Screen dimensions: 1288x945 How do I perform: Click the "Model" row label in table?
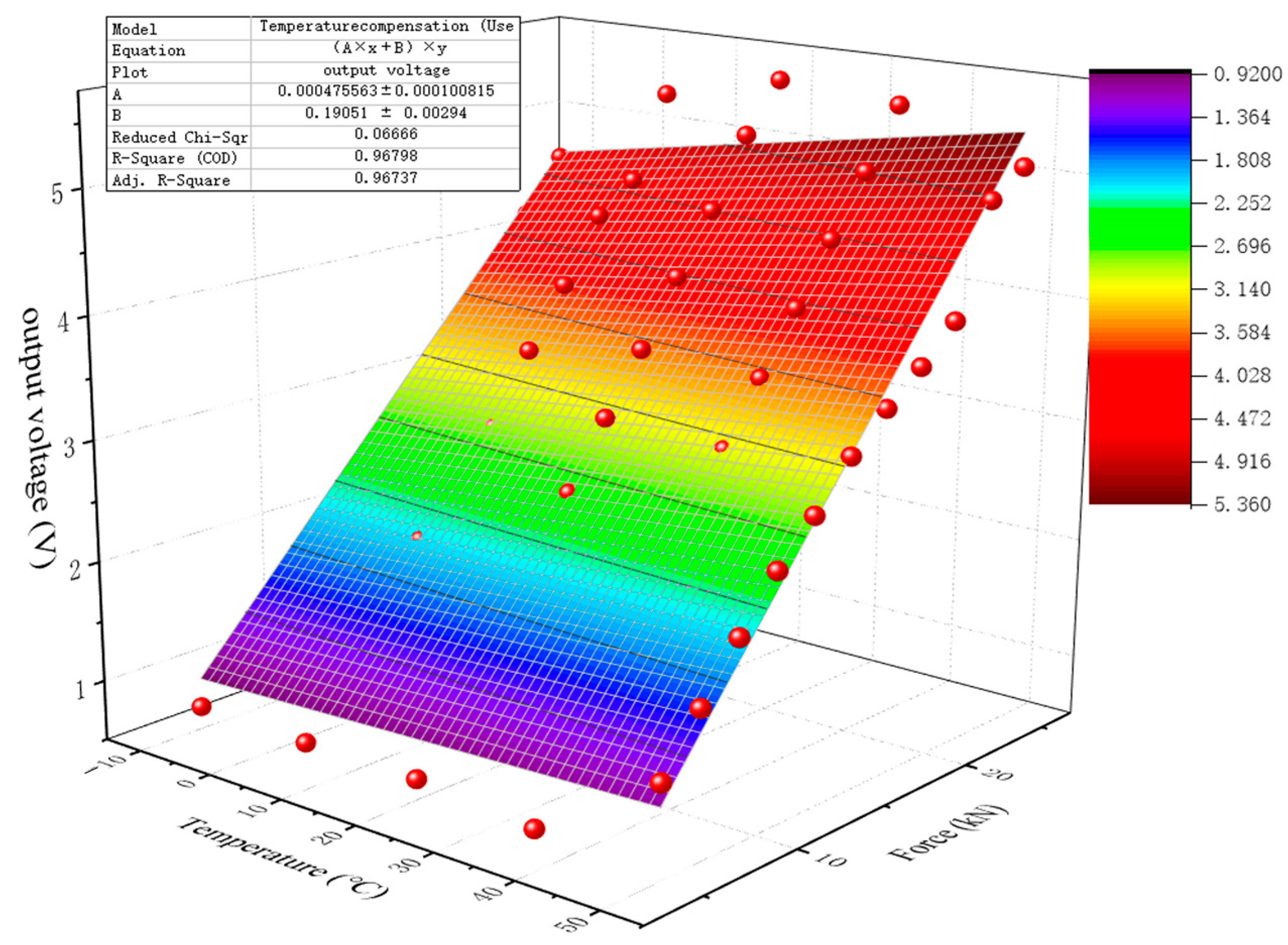[x=134, y=29]
